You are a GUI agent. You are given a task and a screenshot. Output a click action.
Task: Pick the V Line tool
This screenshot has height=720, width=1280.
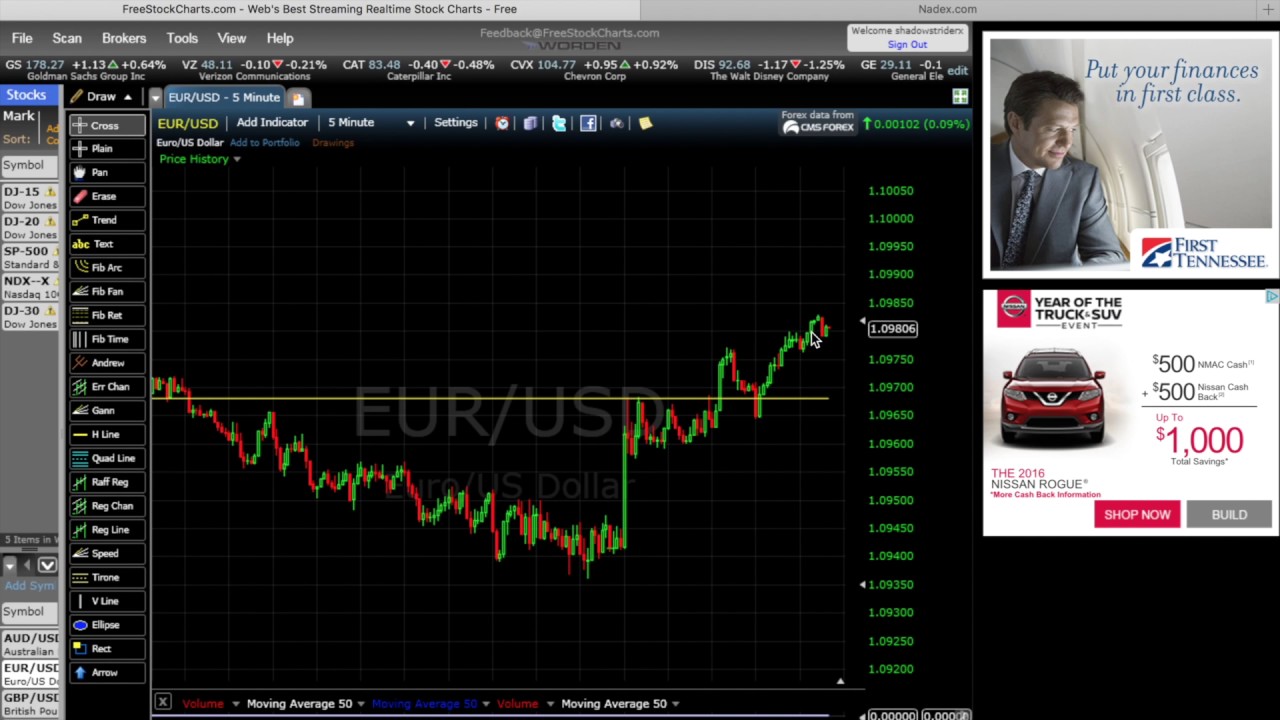107,601
